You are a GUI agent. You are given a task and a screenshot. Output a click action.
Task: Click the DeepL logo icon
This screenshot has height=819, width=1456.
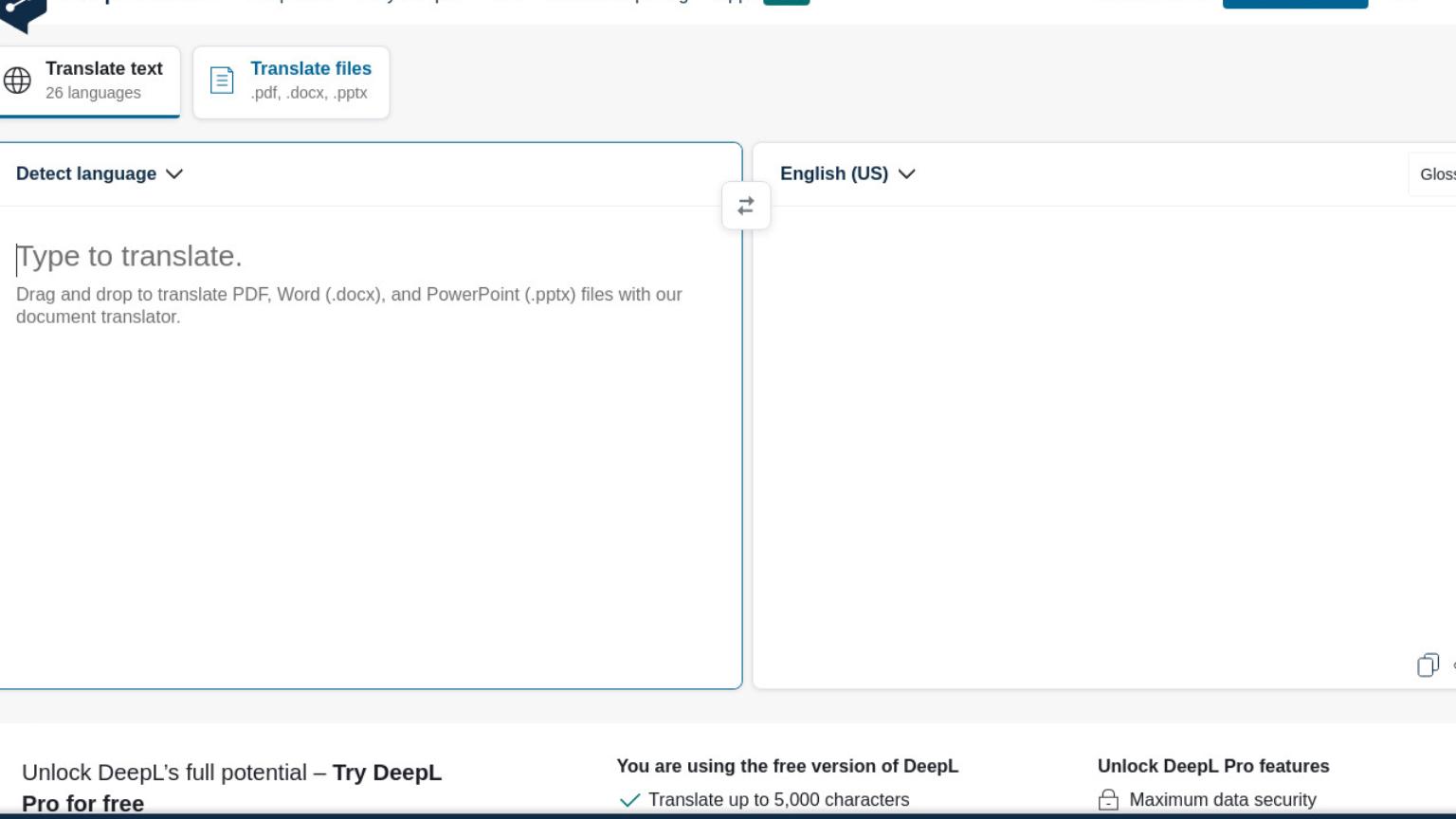[x=23, y=14]
